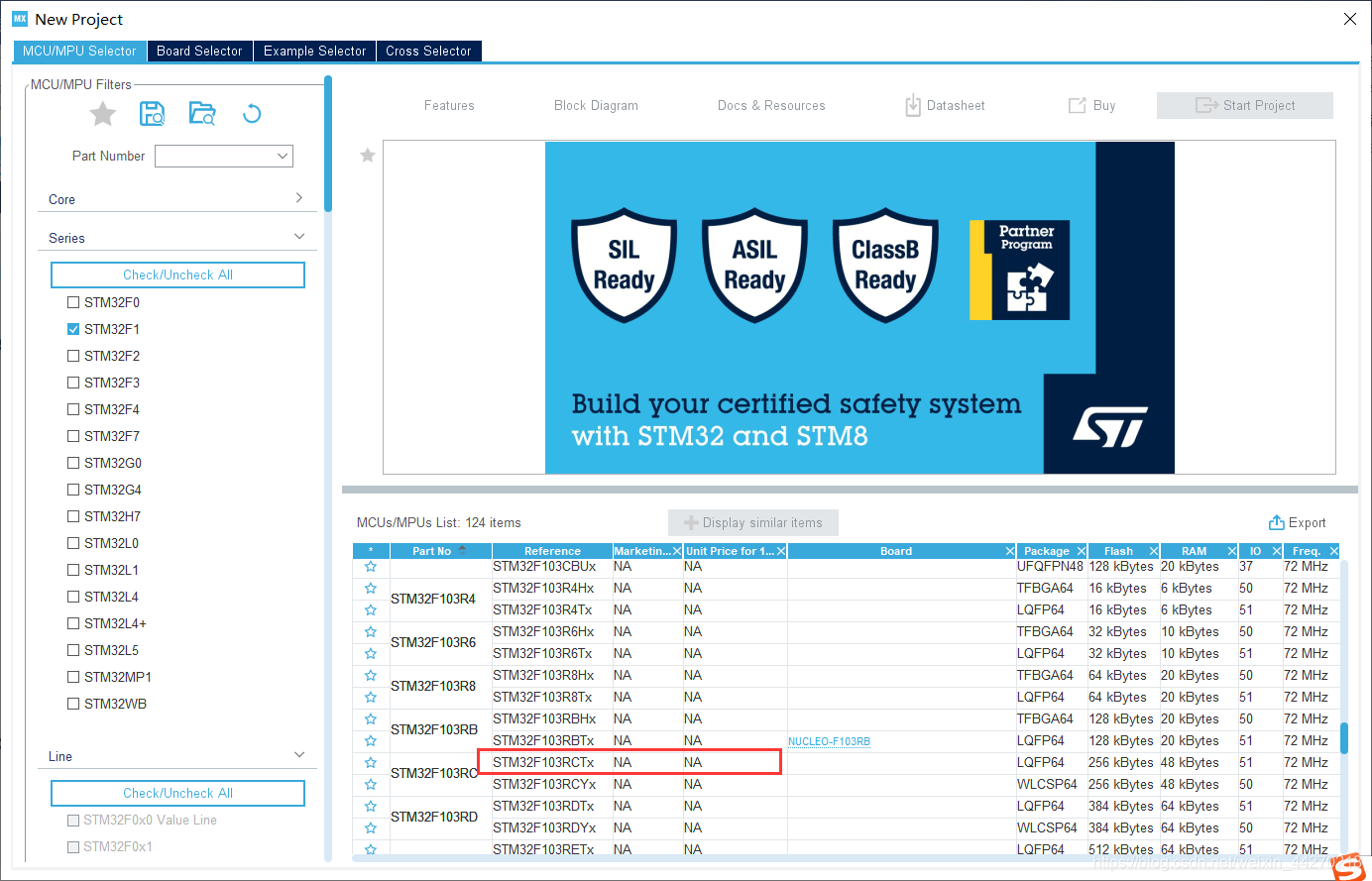The height and width of the screenshot is (881, 1372).
Task: Open the NUCLEO-F103RB board link
Action: (829, 741)
